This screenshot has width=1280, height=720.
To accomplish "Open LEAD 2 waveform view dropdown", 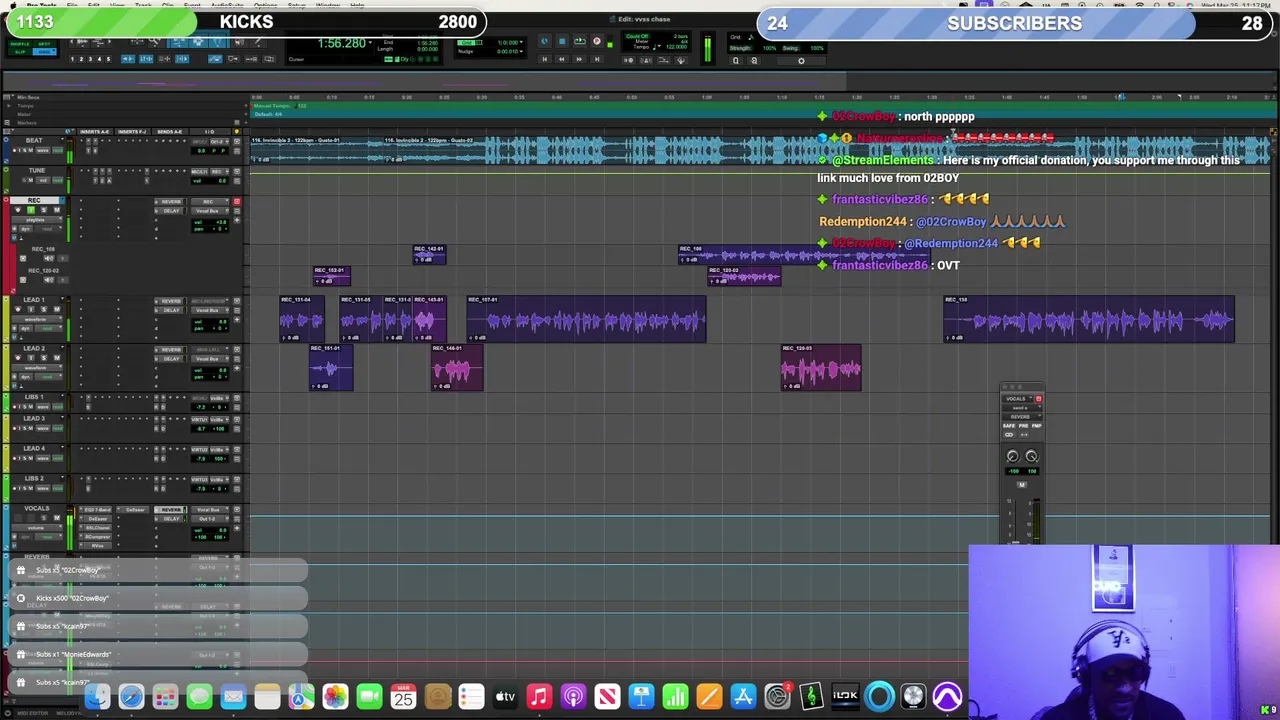I will coord(37,367).
